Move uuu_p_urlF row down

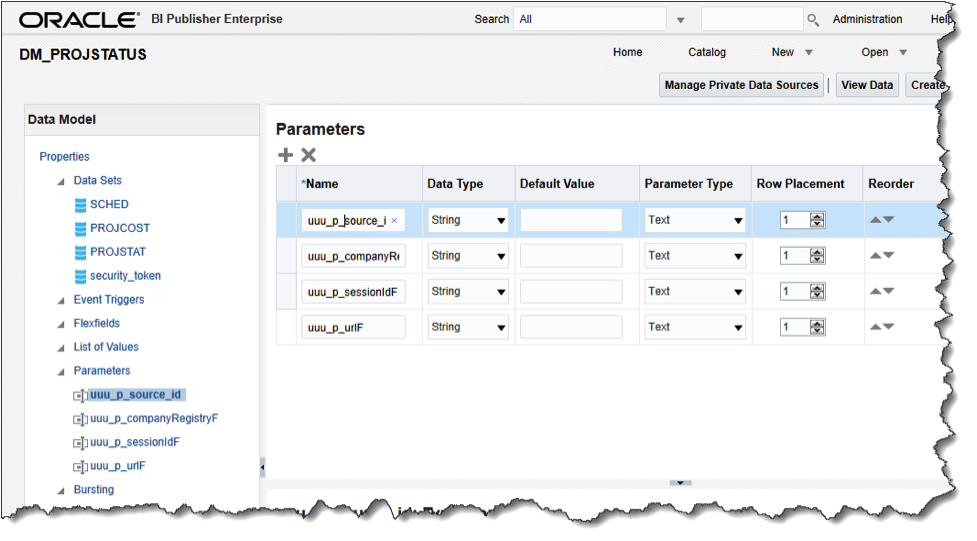click(x=889, y=327)
